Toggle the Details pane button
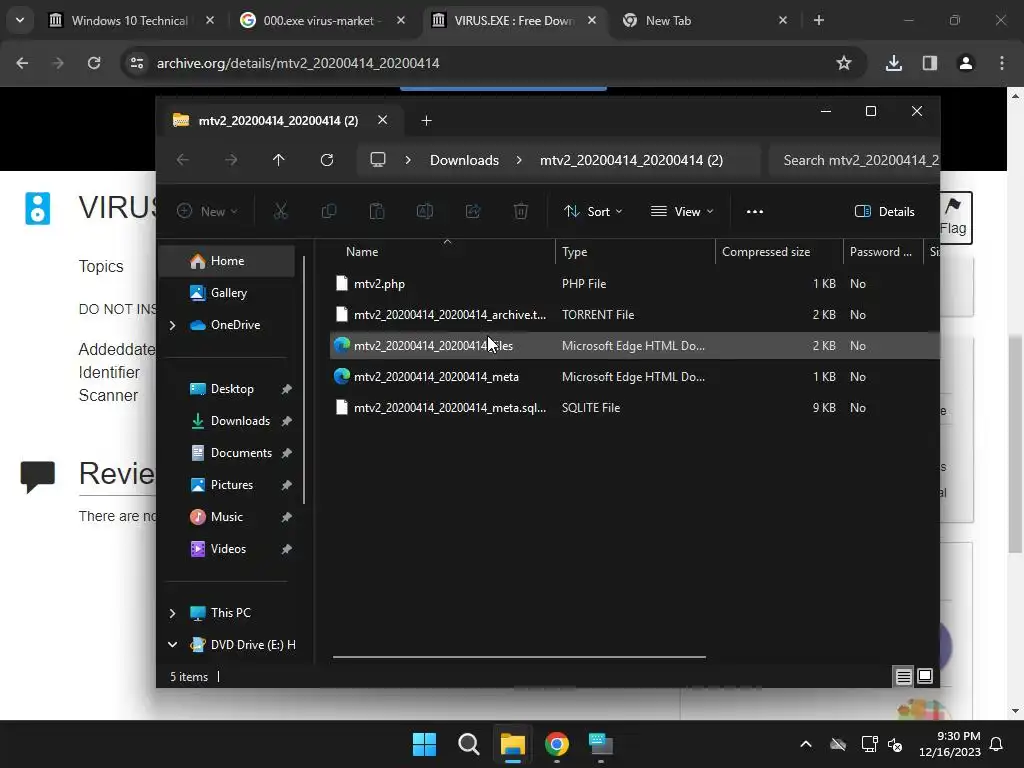The width and height of the screenshot is (1024, 768). tap(885, 212)
